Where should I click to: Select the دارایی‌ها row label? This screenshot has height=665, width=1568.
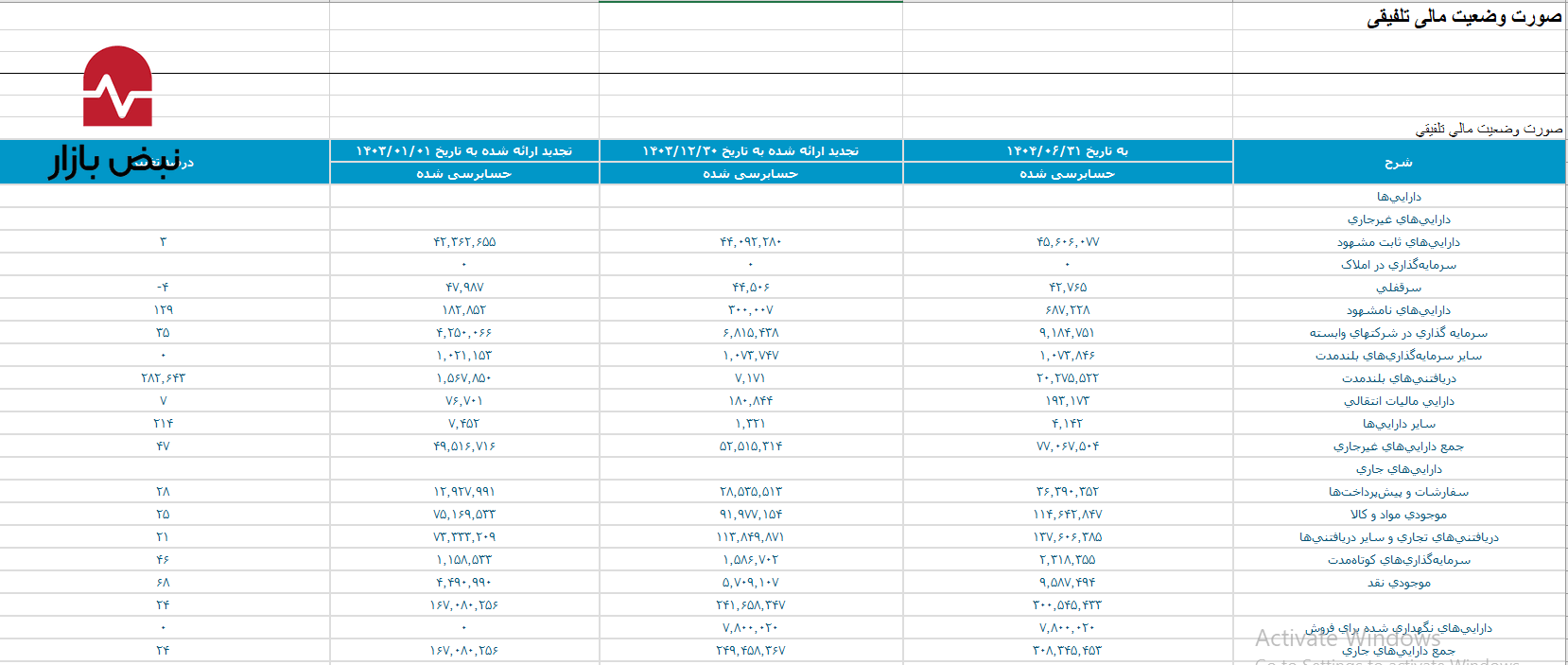click(x=1398, y=197)
